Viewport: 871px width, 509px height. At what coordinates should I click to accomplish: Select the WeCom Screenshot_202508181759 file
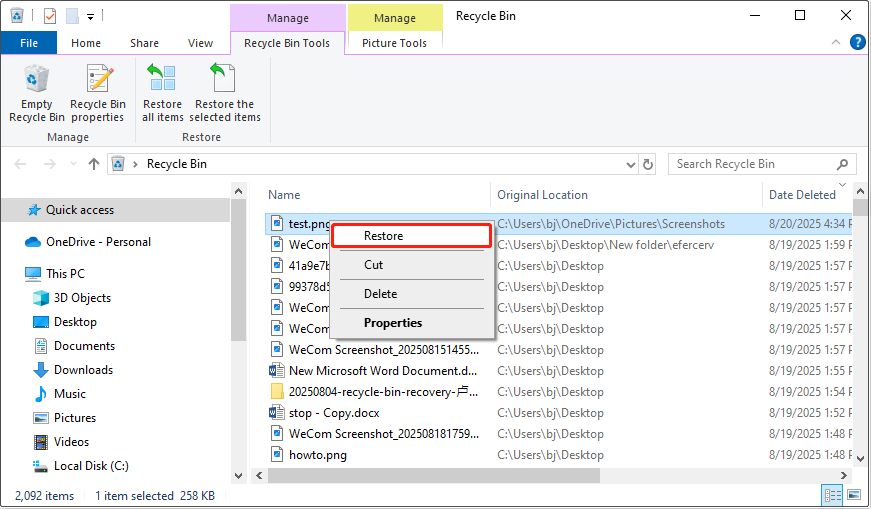pyautogui.click(x=383, y=433)
